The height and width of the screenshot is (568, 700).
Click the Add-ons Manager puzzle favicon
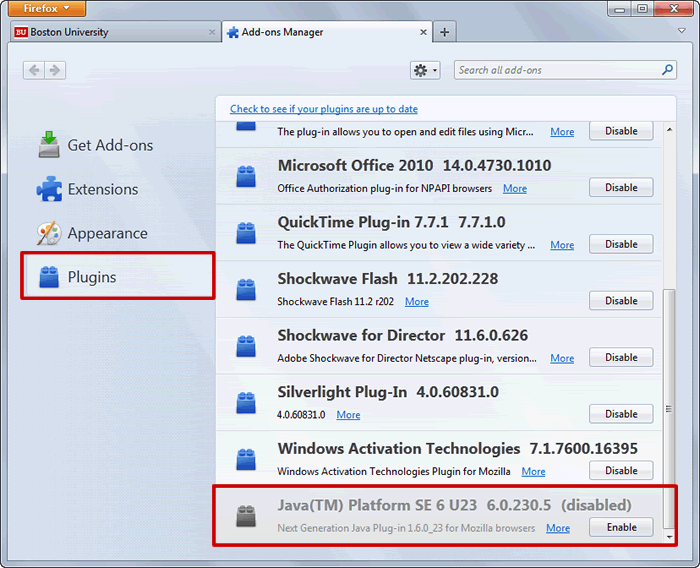[x=233, y=32]
